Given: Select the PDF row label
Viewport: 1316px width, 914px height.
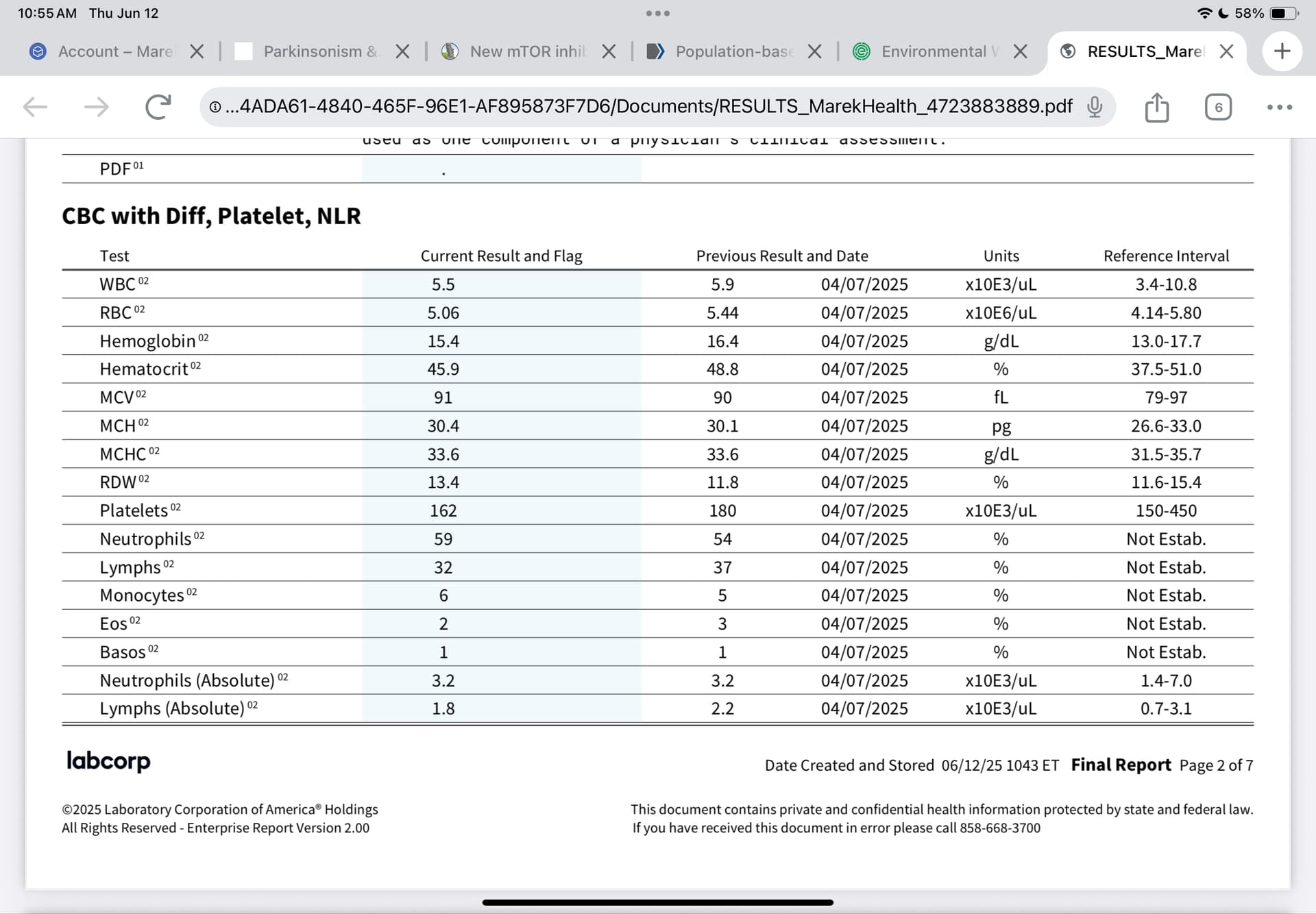Looking at the screenshot, I should click(115, 169).
